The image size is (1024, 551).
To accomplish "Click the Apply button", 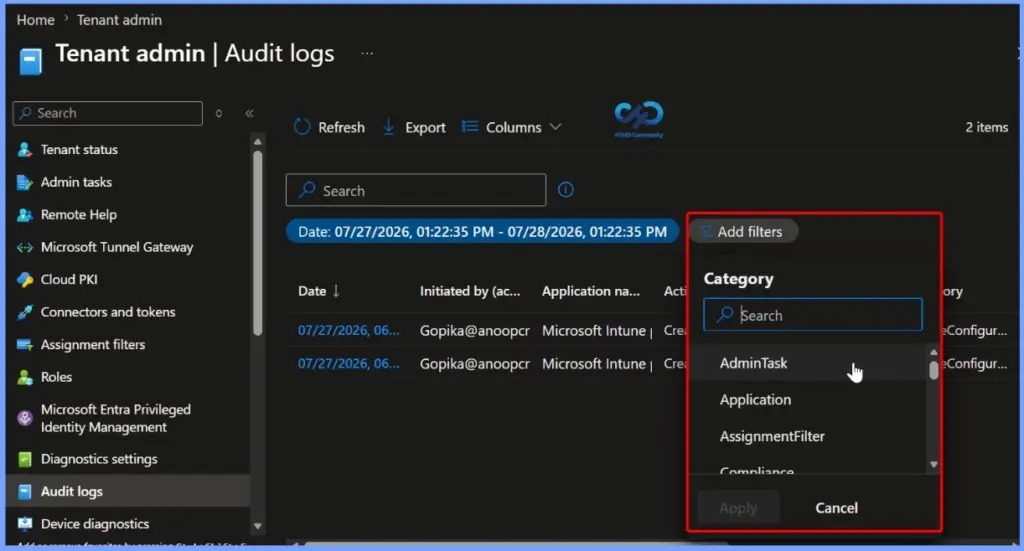I will click(738, 508).
